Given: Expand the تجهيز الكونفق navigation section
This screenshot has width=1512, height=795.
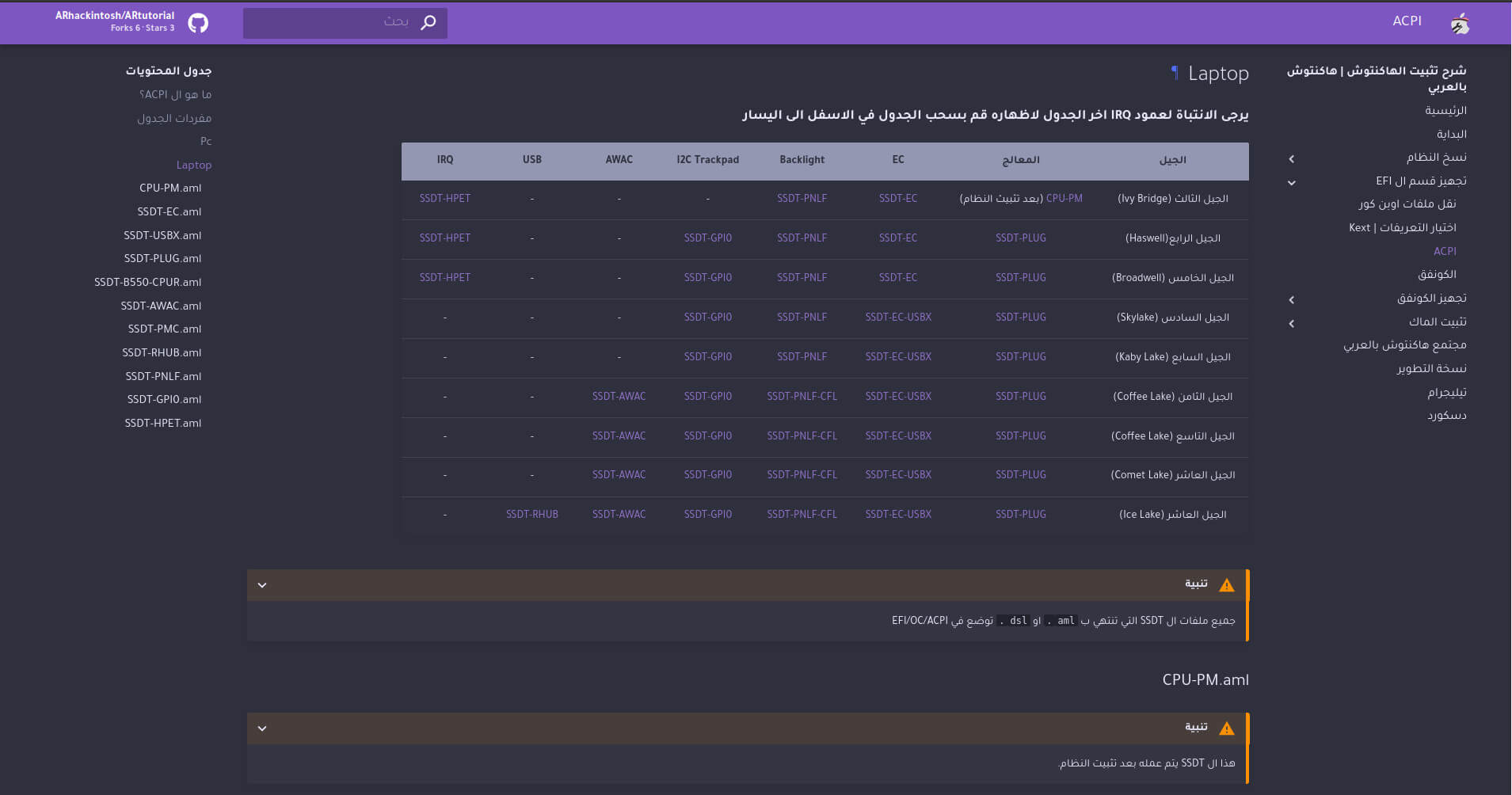Looking at the screenshot, I should (1292, 299).
